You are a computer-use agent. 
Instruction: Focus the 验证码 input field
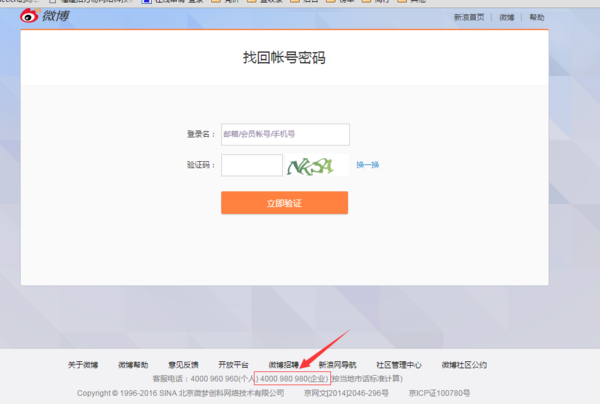pos(252,165)
